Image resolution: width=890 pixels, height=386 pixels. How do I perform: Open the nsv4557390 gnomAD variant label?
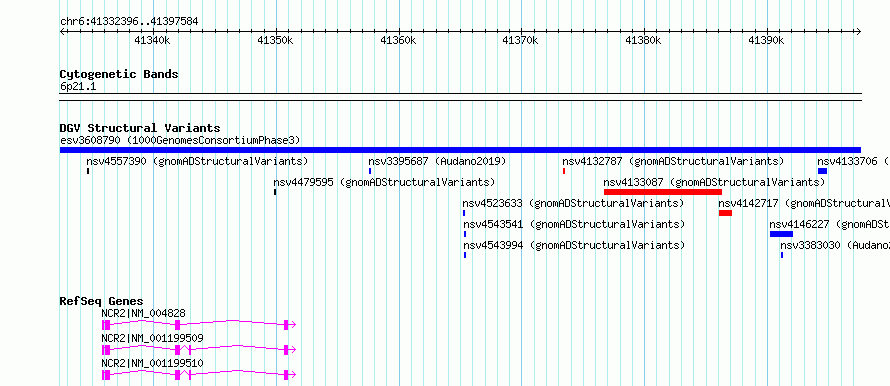point(197,161)
